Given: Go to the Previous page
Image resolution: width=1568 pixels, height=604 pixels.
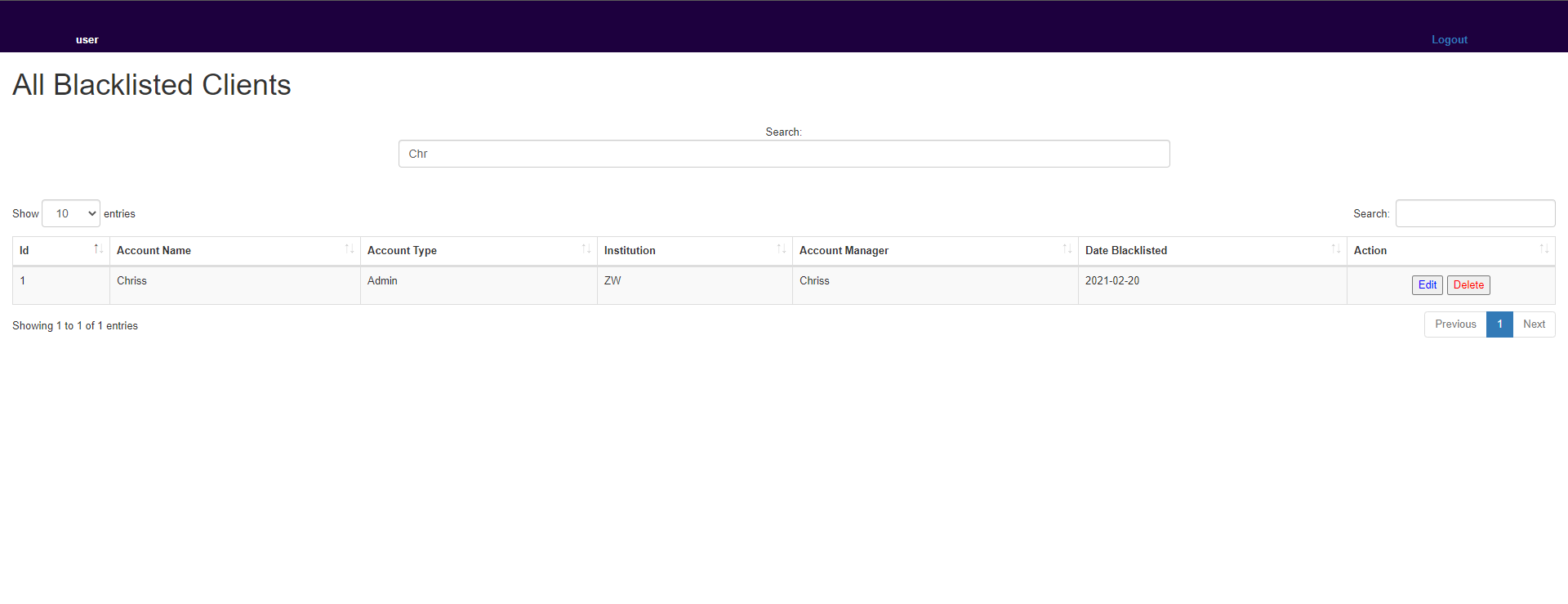Looking at the screenshot, I should (x=1455, y=324).
